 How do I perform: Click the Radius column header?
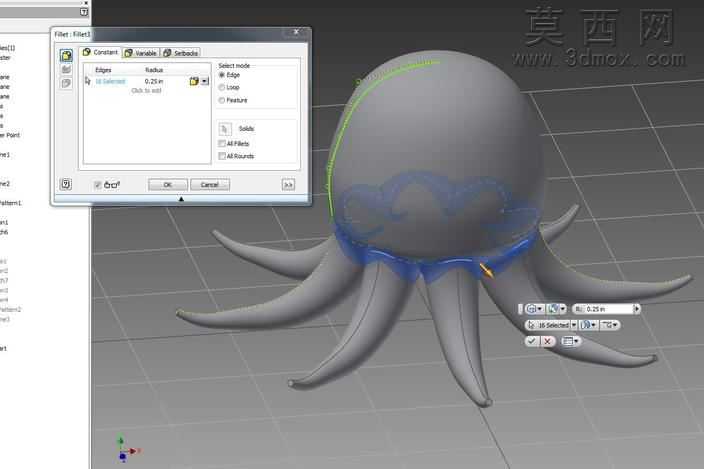(x=154, y=70)
